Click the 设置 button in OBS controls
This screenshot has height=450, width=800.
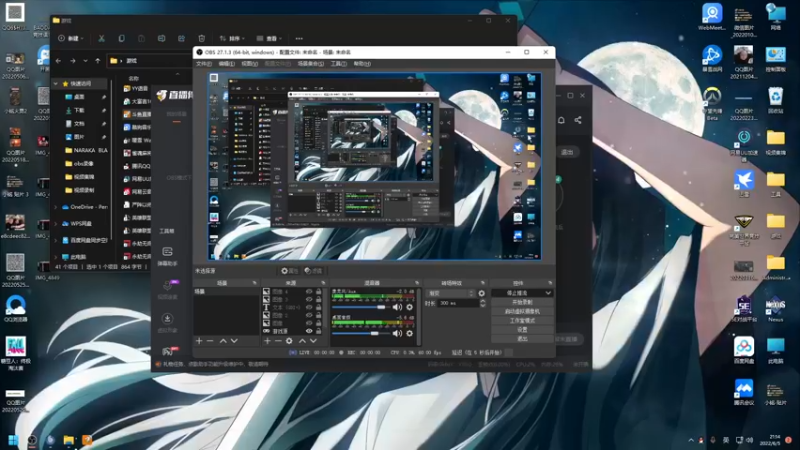coord(522,330)
